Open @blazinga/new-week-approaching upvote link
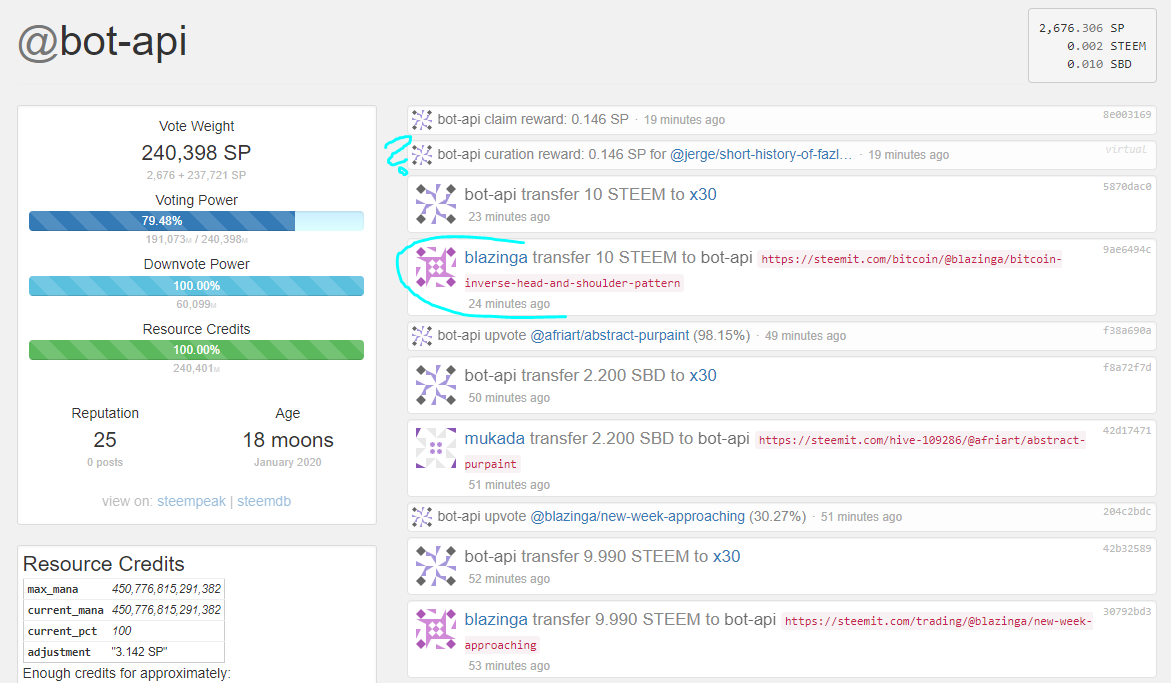The height and width of the screenshot is (683, 1171). coord(637,516)
